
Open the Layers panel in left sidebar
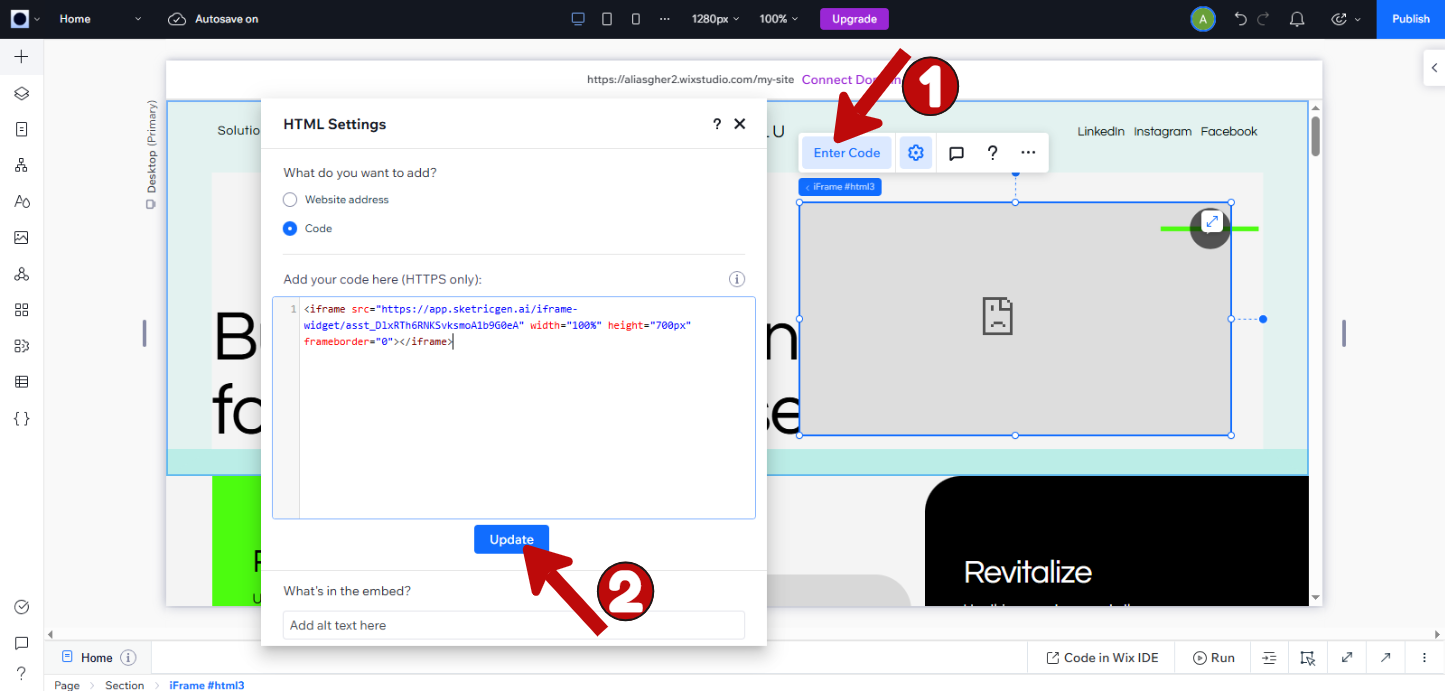(21, 93)
